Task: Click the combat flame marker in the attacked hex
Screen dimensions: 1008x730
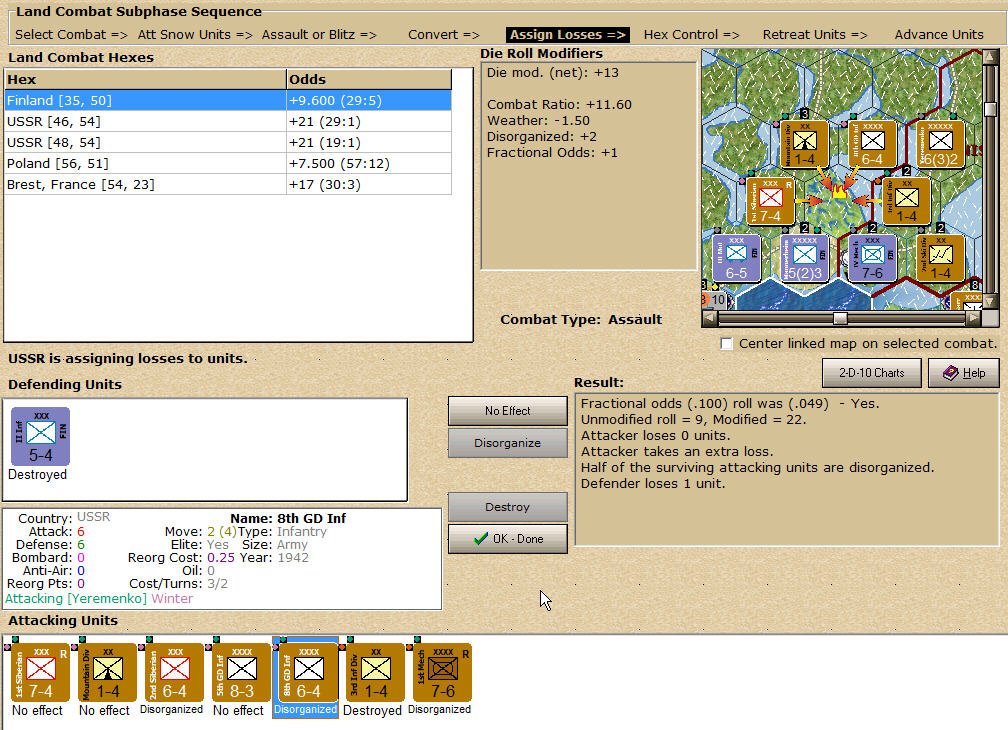Action: (838, 190)
